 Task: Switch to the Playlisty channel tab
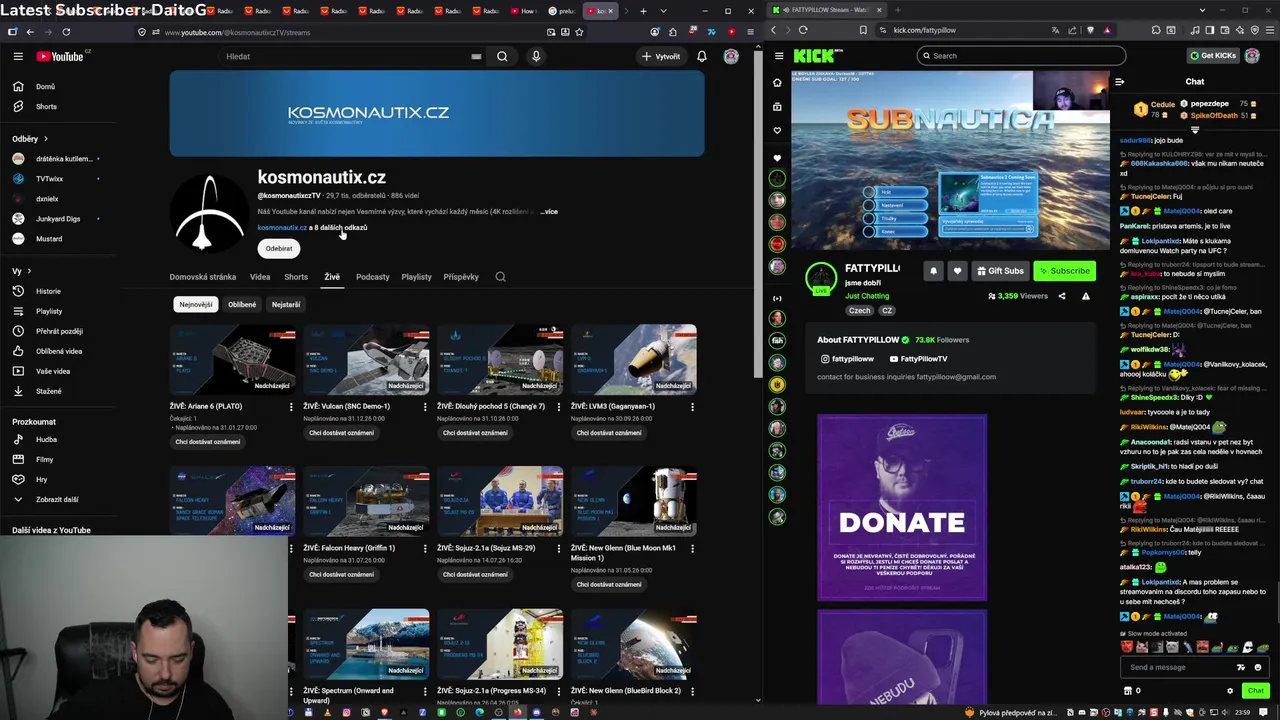point(416,277)
